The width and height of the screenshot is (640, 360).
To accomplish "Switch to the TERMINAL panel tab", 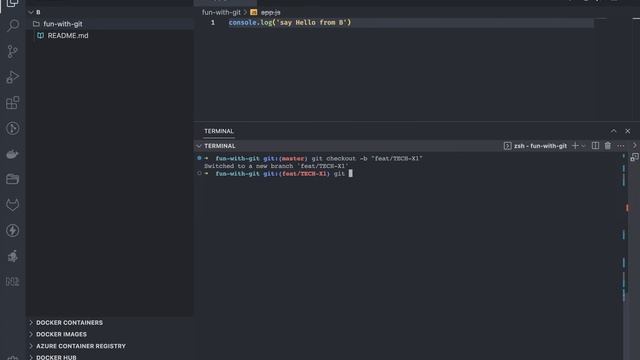I will (x=219, y=131).
